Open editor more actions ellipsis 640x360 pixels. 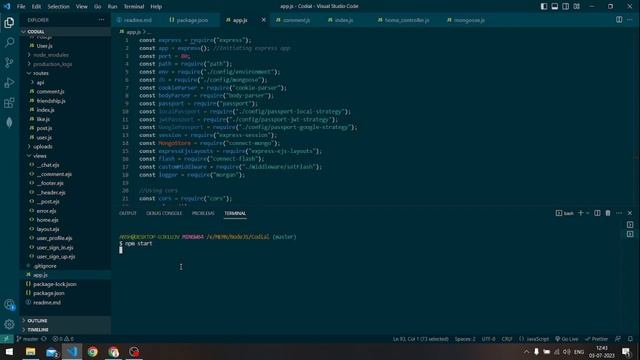tap(629, 20)
